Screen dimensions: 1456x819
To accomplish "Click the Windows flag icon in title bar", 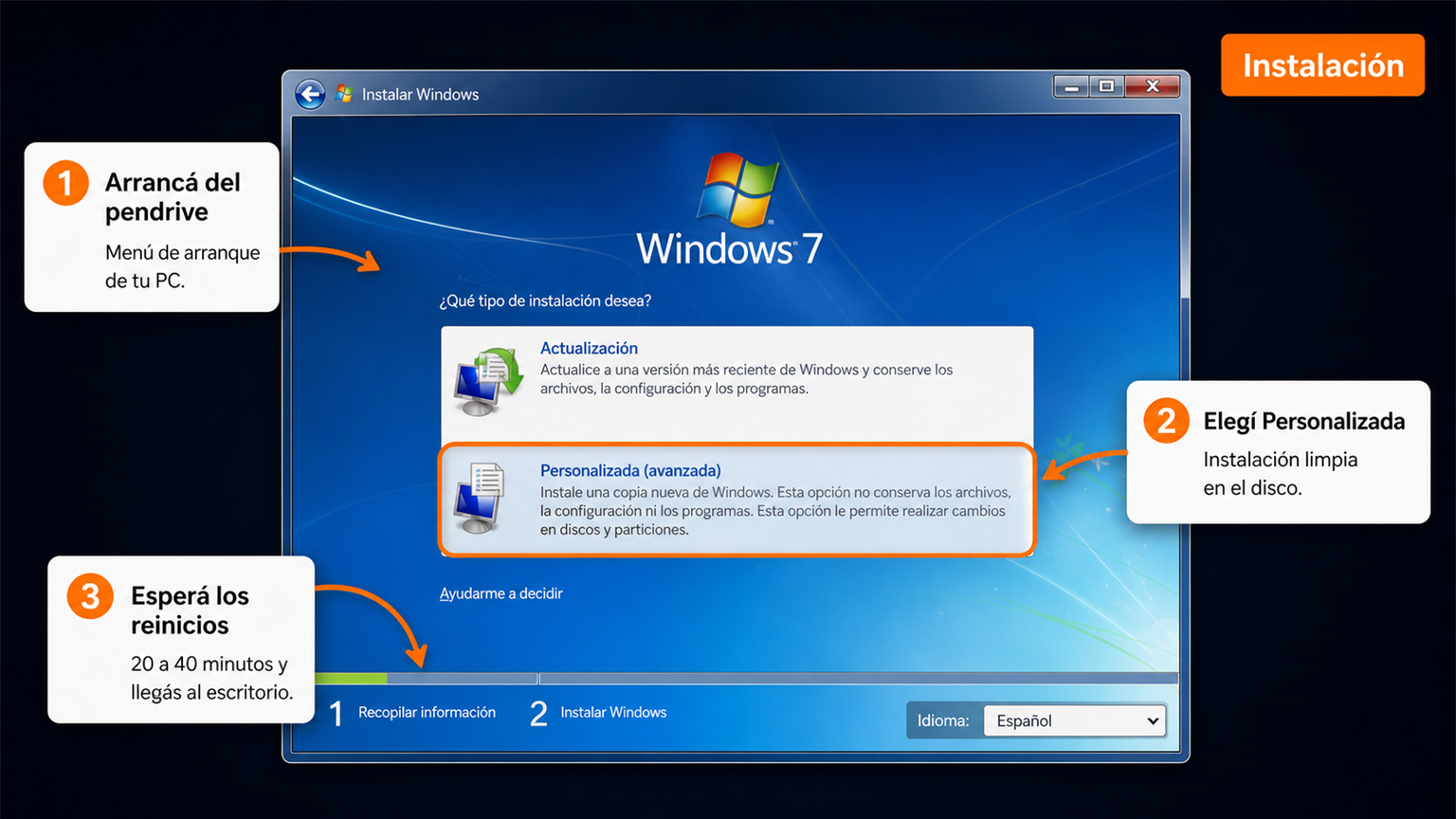I will (x=344, y=94).
